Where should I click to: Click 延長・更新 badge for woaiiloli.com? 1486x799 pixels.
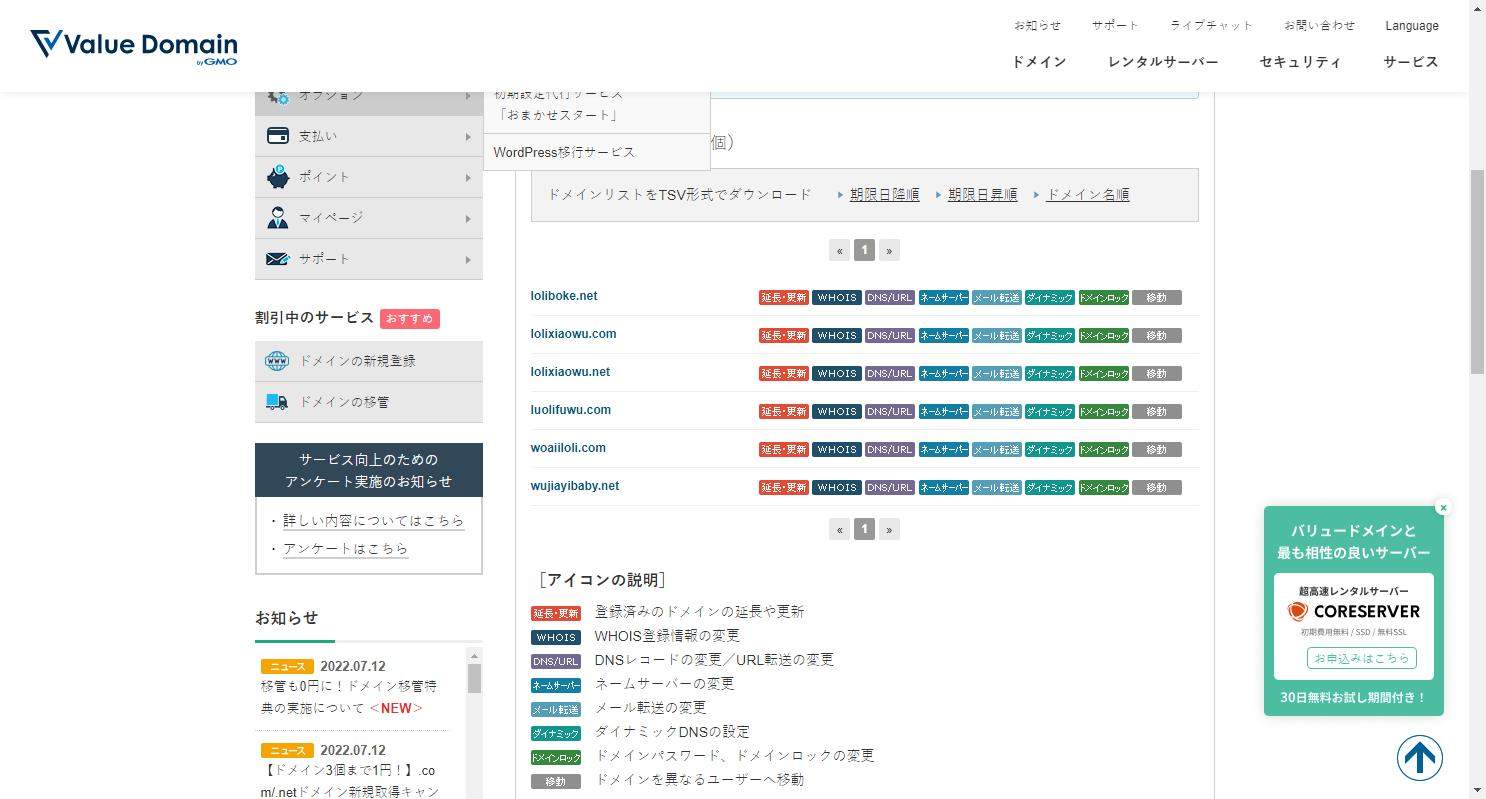(783, 450)
